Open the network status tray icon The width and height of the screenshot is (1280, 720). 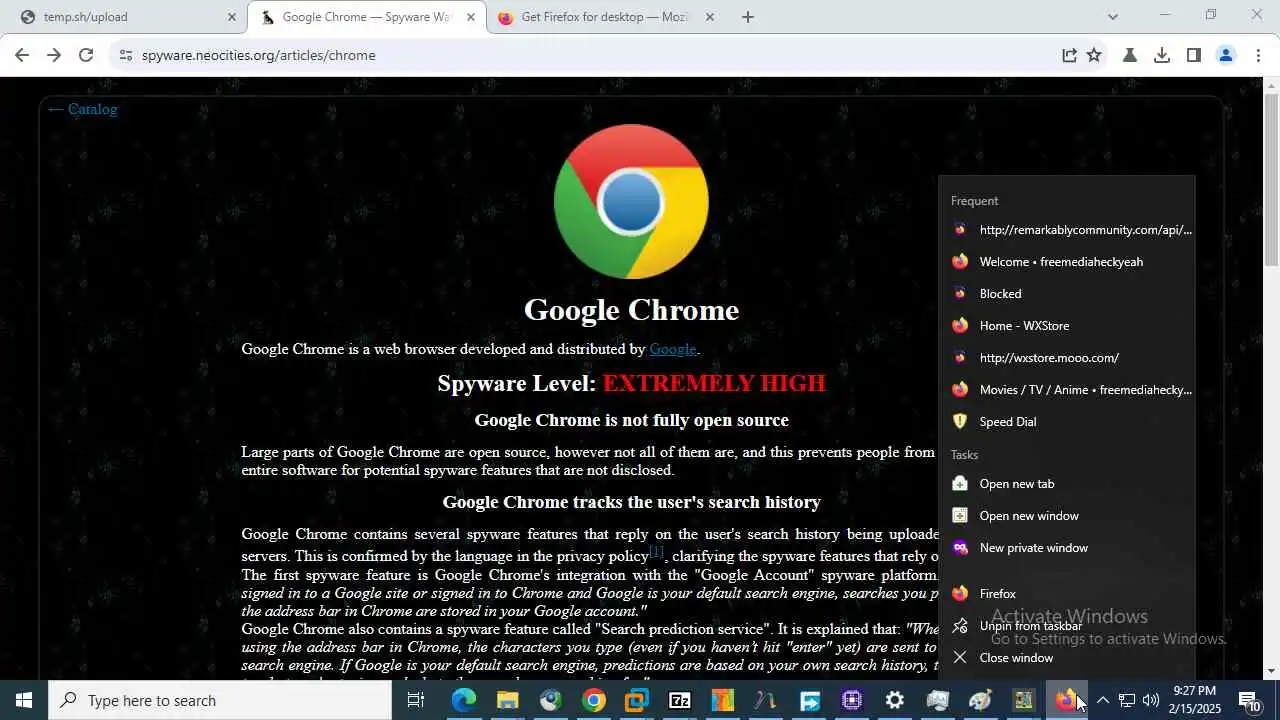(x=1126, y=700)
